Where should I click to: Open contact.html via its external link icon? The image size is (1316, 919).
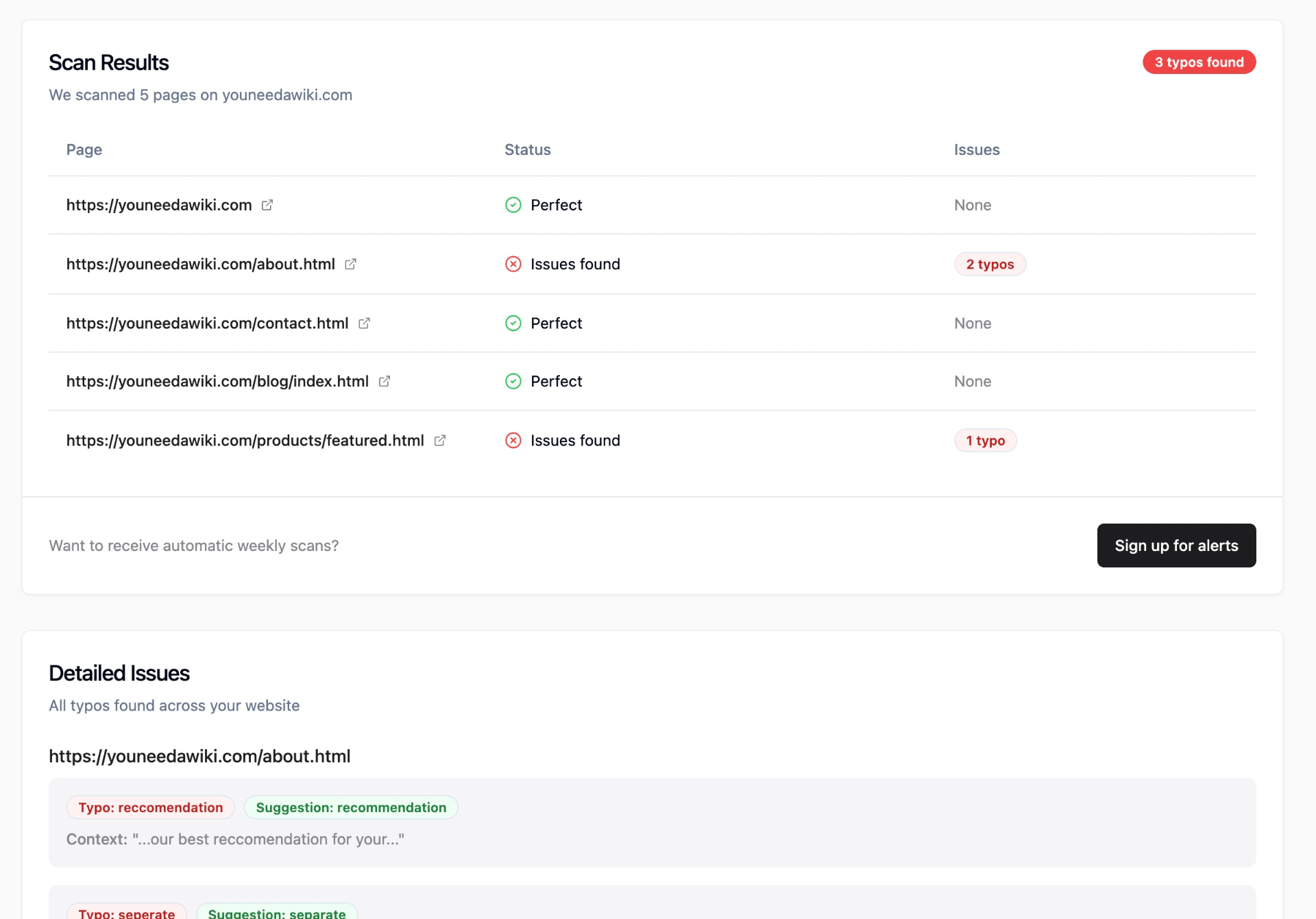click(x=364, y=323)
